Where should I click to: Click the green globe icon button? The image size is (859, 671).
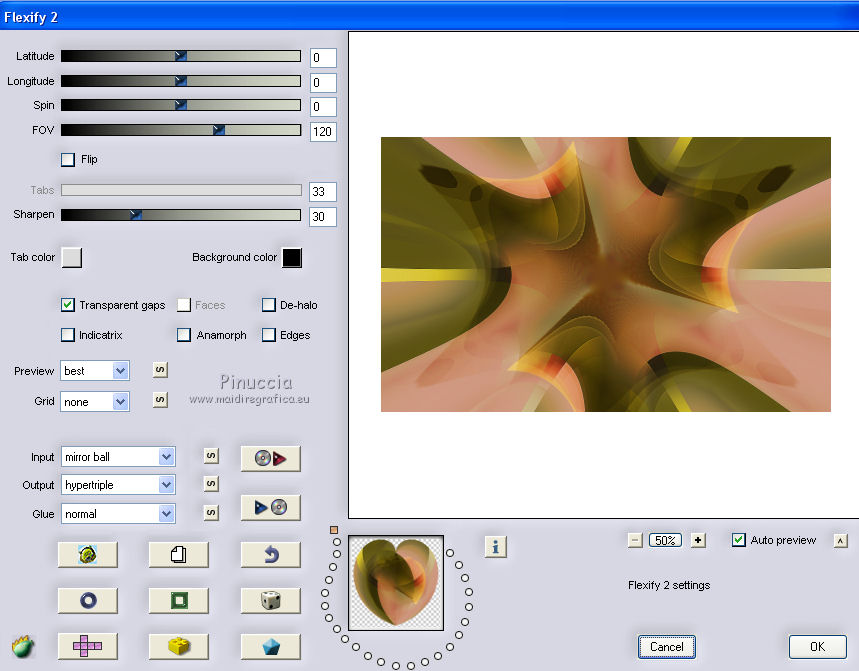pyautogui.click(x=88, y=555)
